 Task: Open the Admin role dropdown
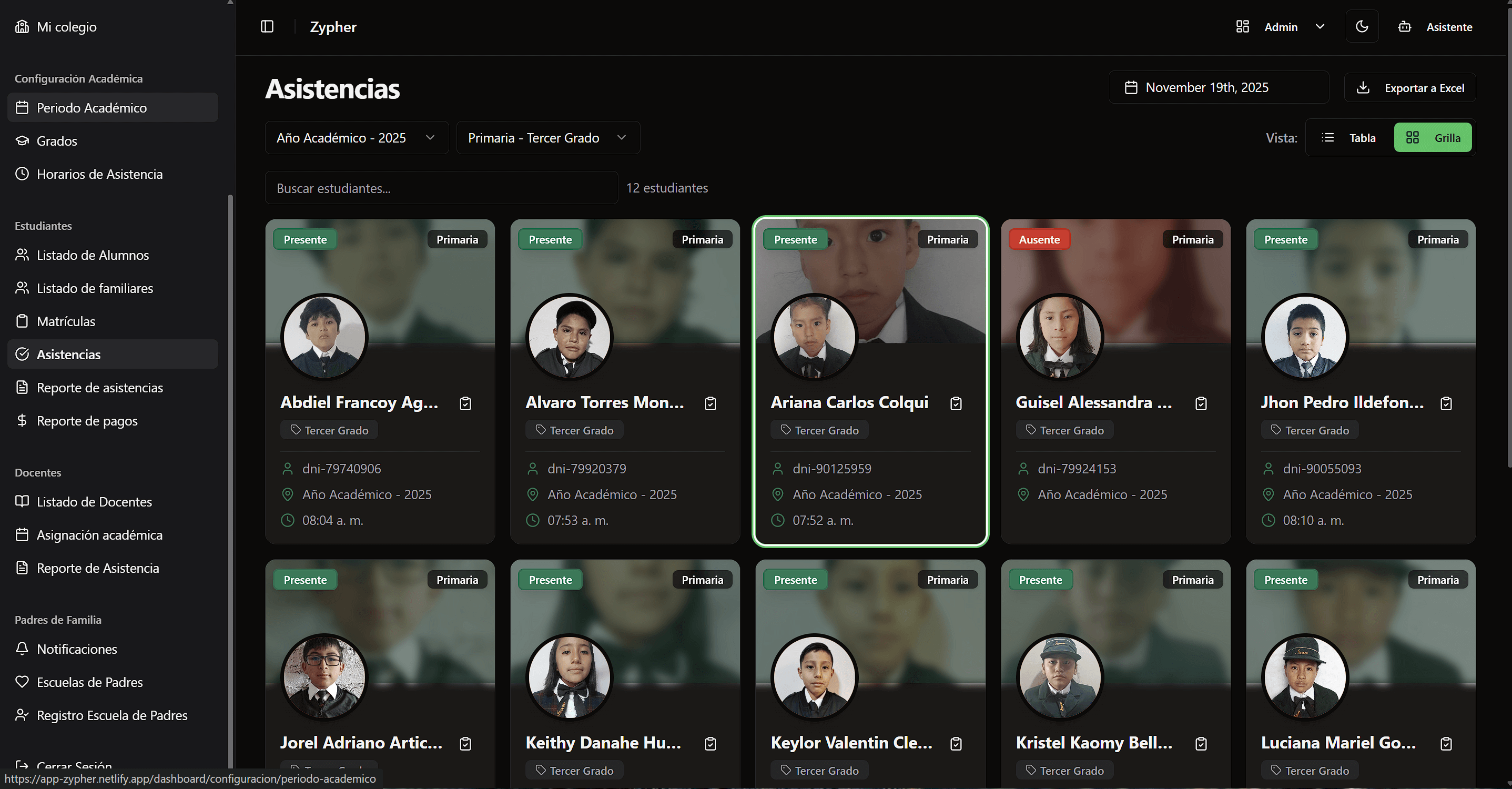(1281, 27)
